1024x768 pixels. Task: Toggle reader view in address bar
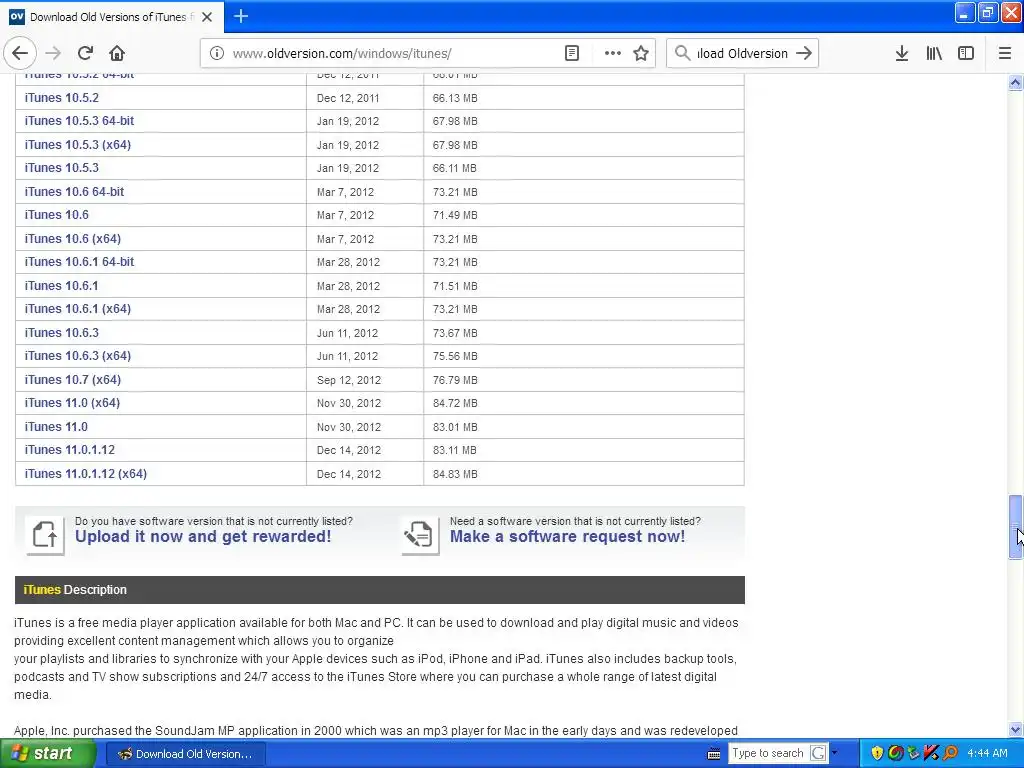tap(571, 54)
